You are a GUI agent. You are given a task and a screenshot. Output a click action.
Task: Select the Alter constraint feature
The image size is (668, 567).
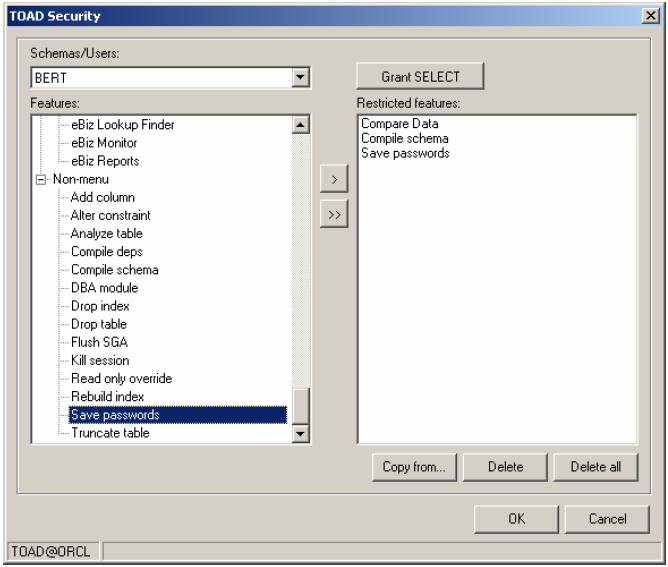pyautogui.click(x=111, y=216)
